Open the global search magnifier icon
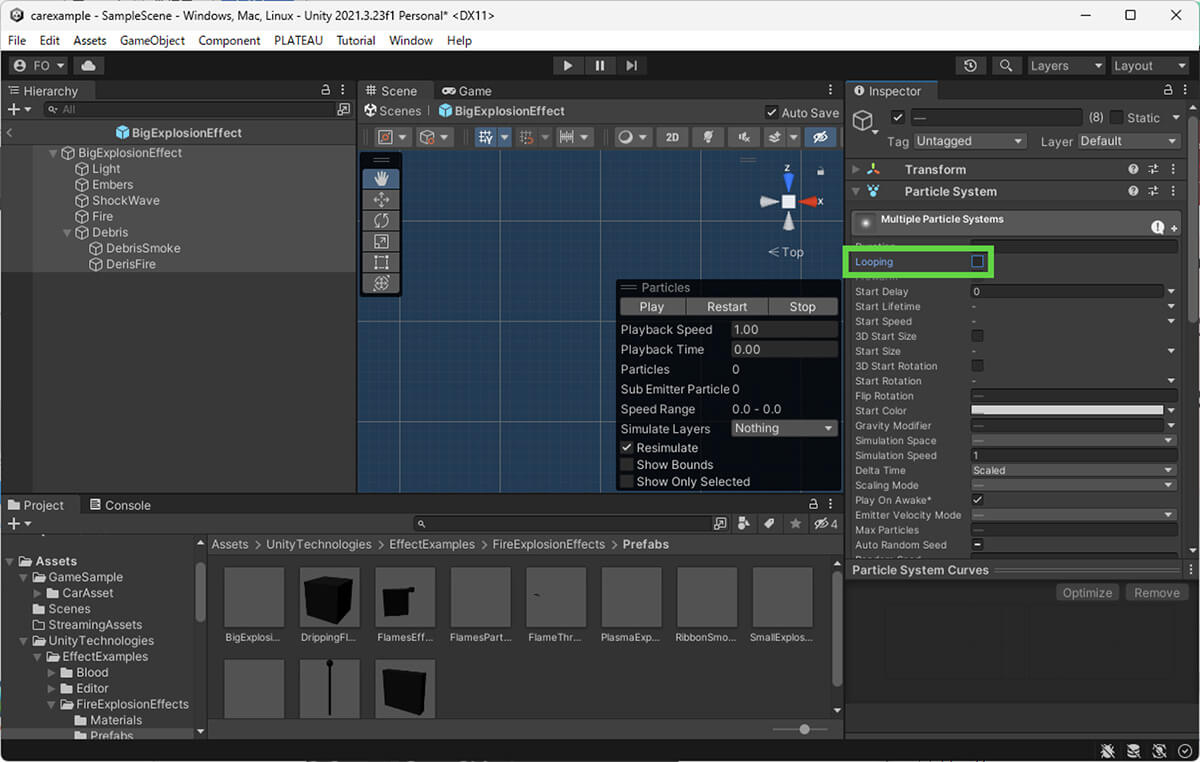 (x=1005, y=66)
